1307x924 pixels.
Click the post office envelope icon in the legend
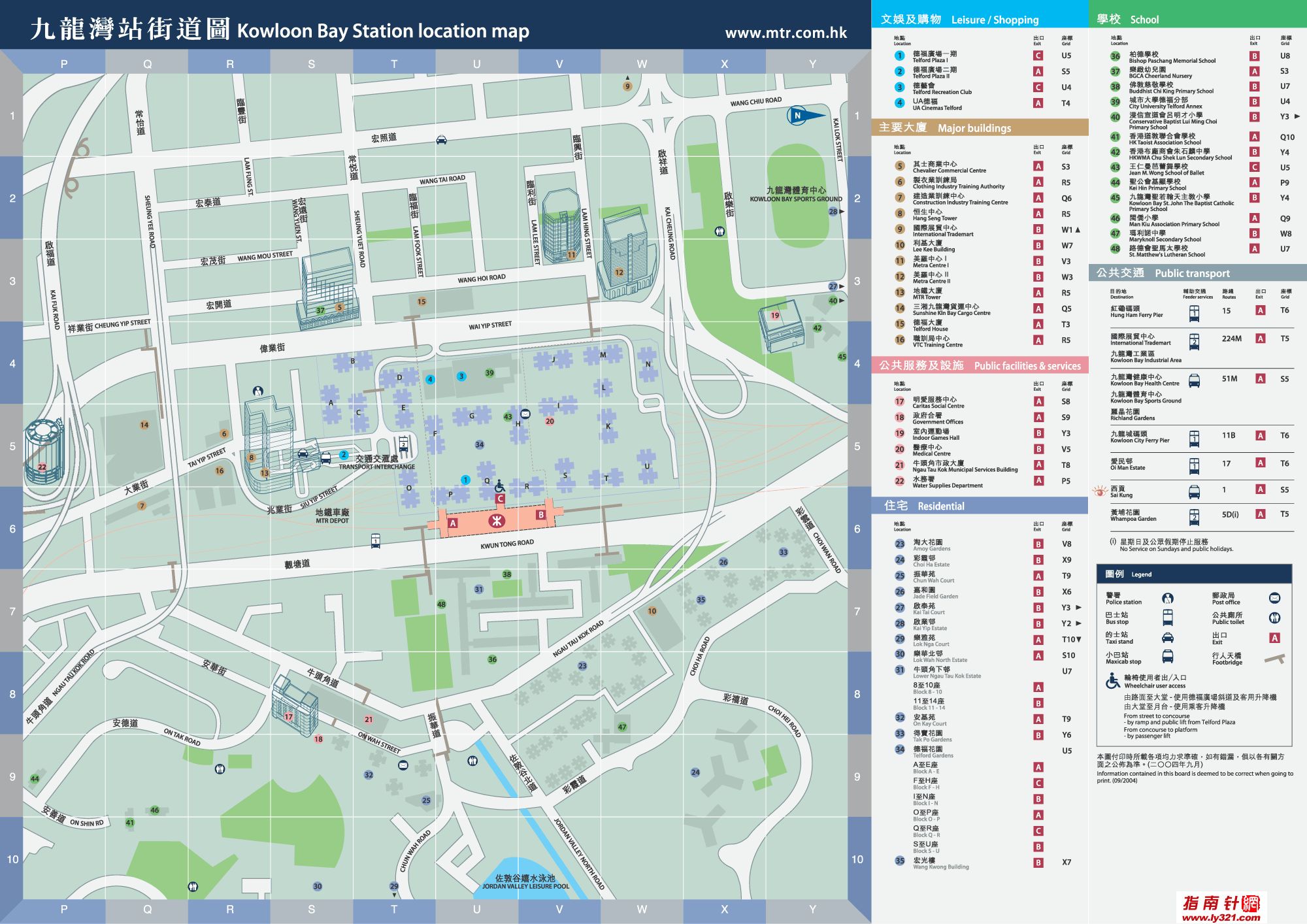click(1274, 598)
